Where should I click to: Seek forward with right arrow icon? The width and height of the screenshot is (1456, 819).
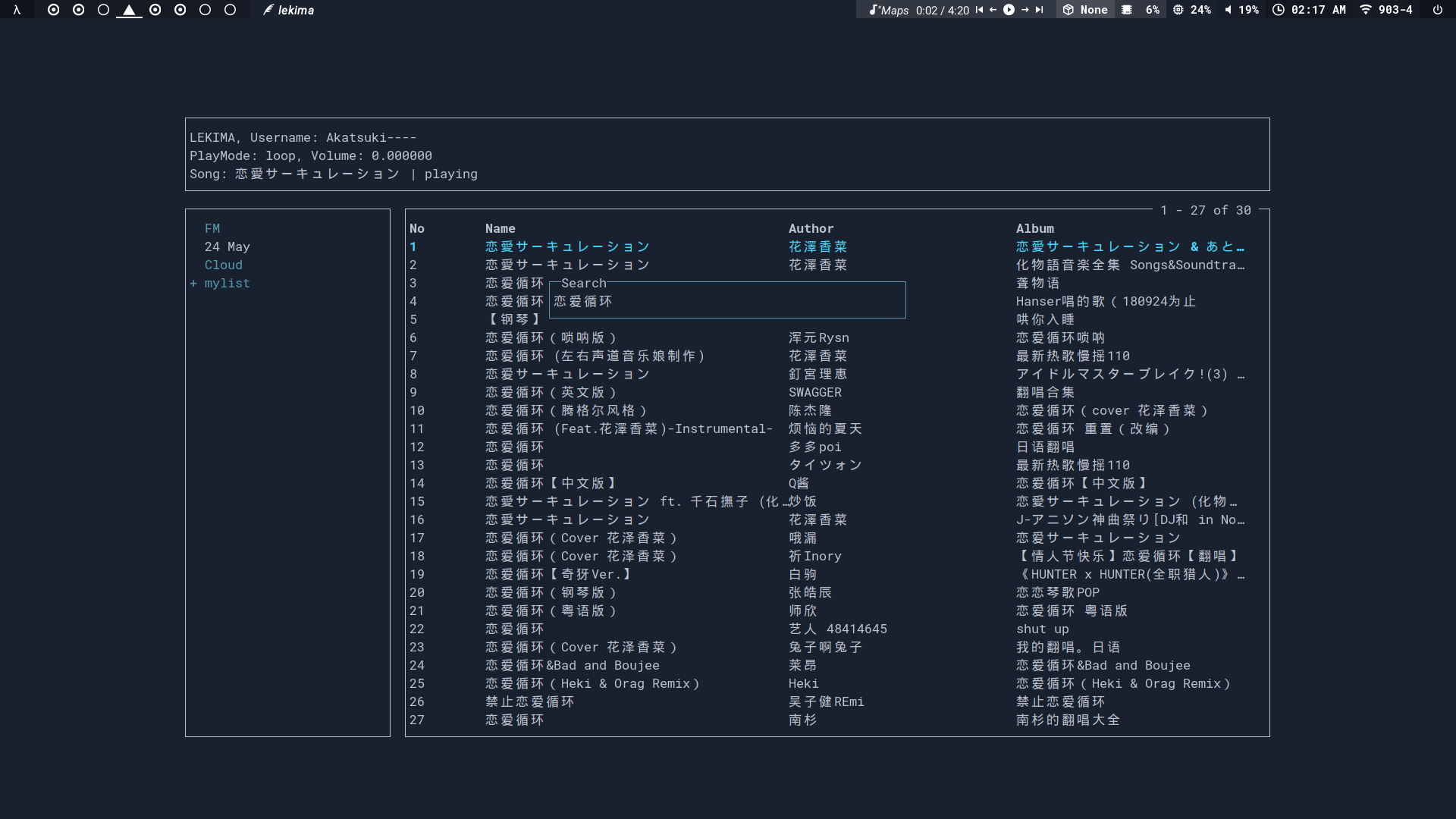pos(1025,10)
